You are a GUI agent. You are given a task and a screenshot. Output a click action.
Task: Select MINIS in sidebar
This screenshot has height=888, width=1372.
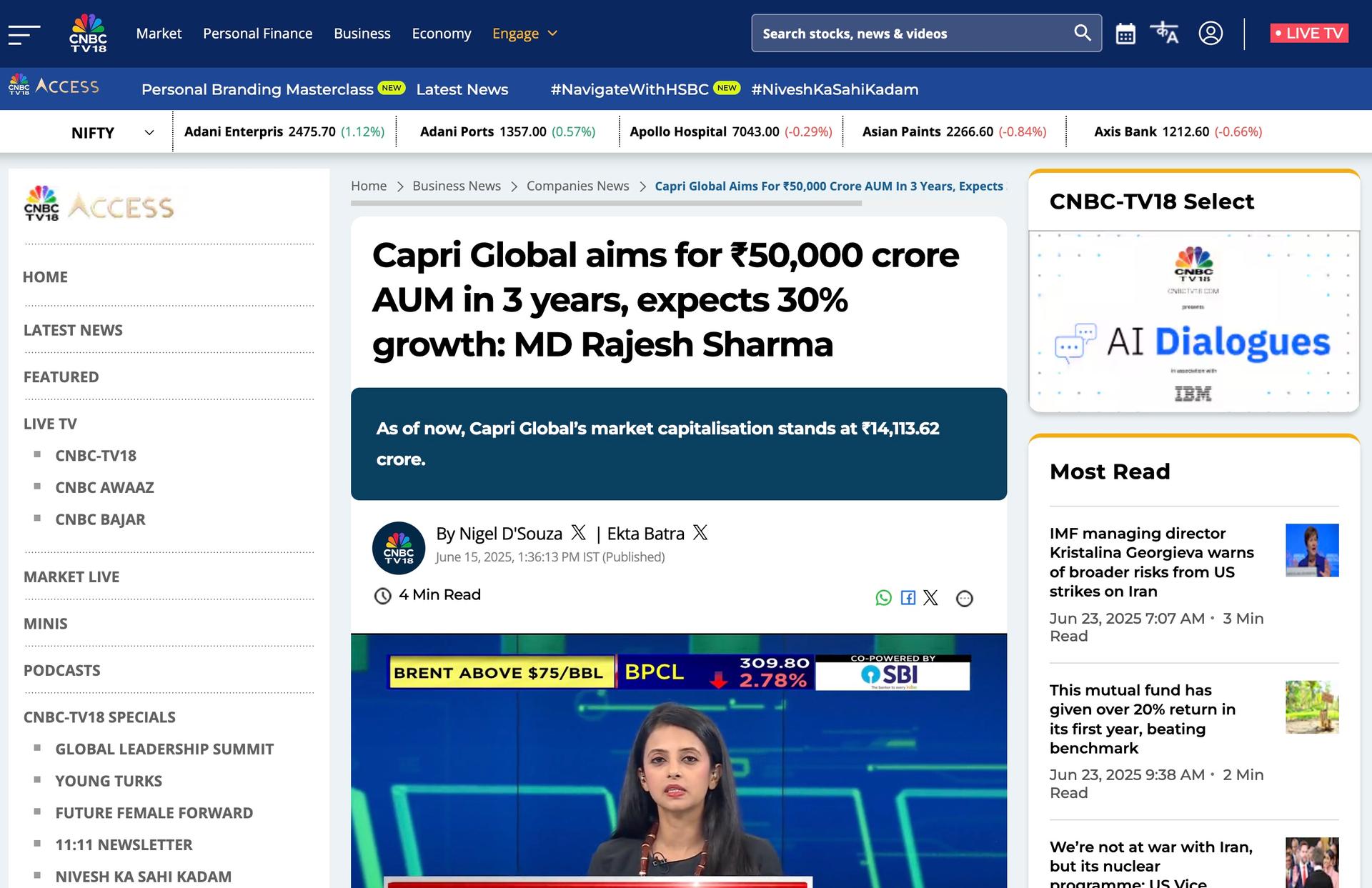point(46,624)
